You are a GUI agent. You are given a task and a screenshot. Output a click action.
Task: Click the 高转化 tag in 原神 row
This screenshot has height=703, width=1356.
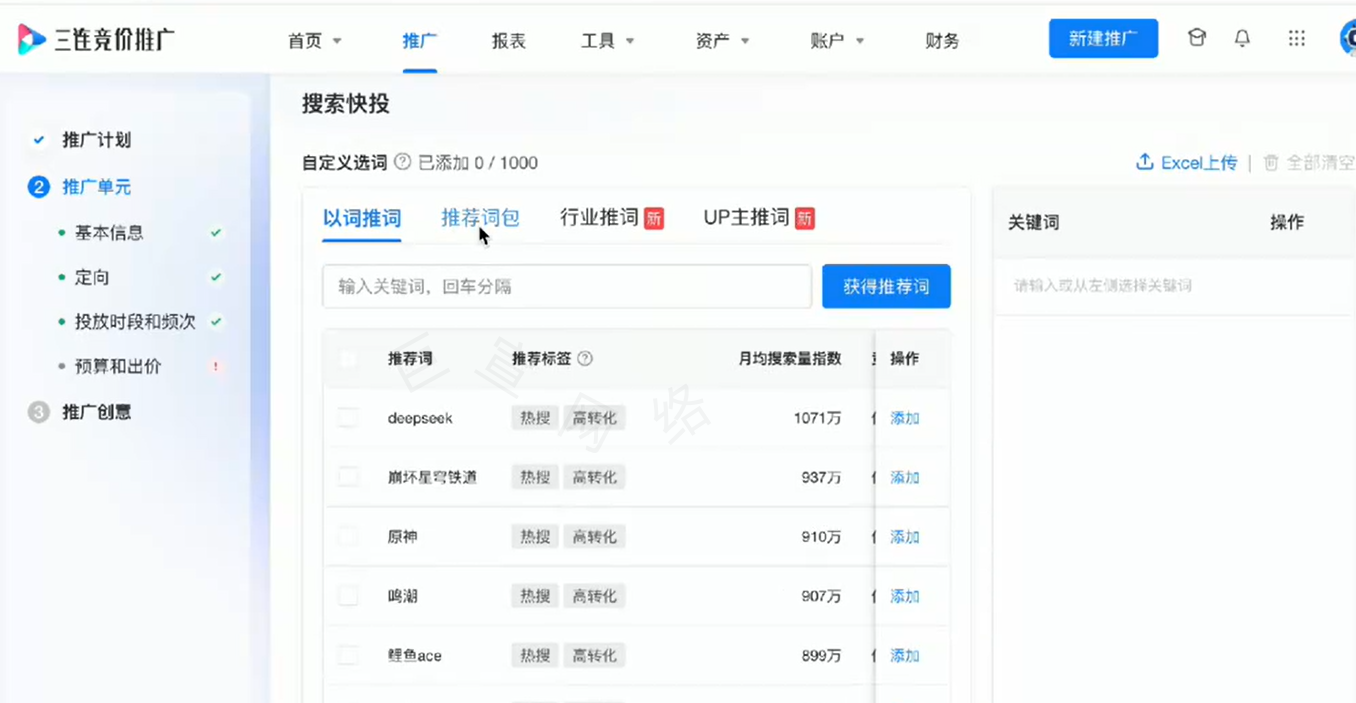click(594, 537)
